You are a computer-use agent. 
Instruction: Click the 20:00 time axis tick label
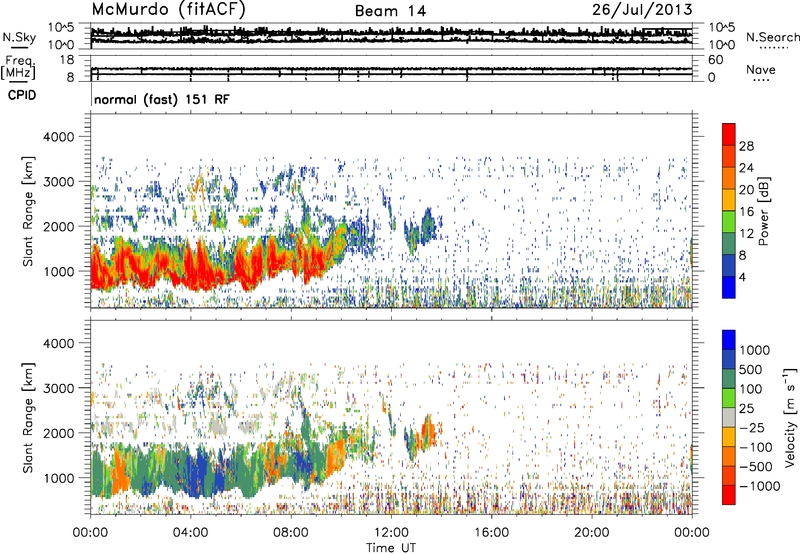(591, 533)
